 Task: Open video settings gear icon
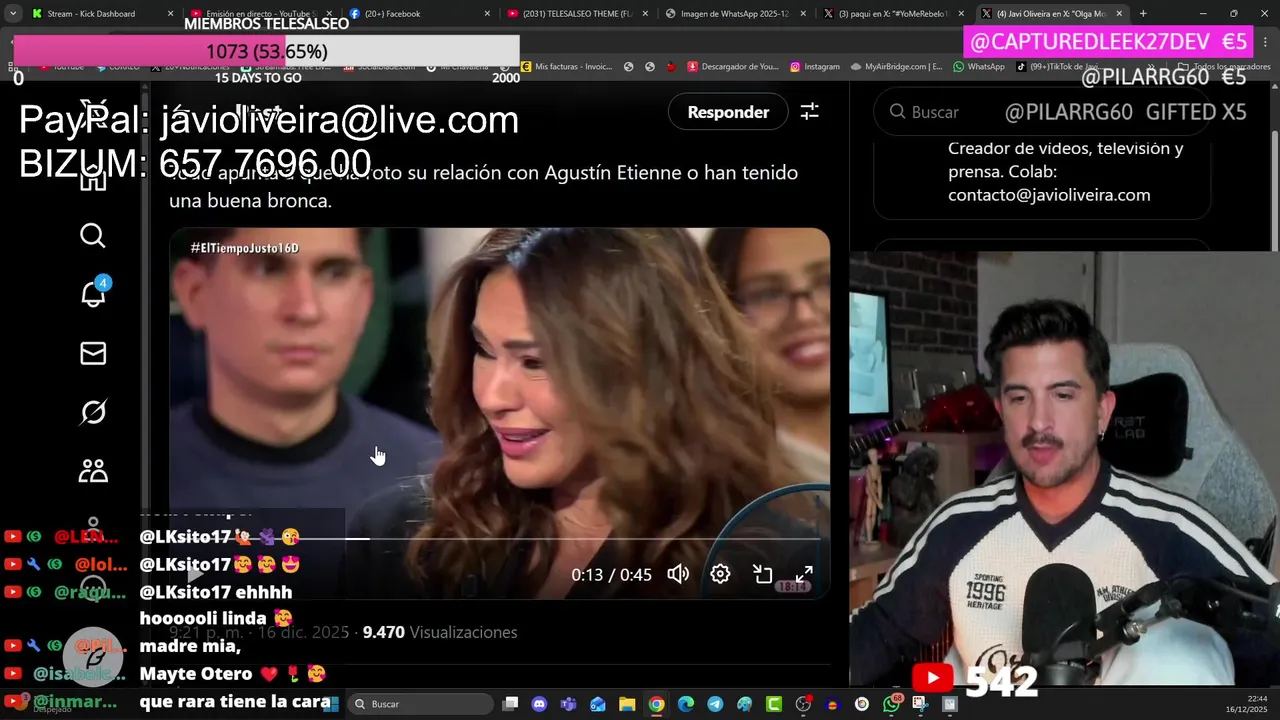(720, 574)
